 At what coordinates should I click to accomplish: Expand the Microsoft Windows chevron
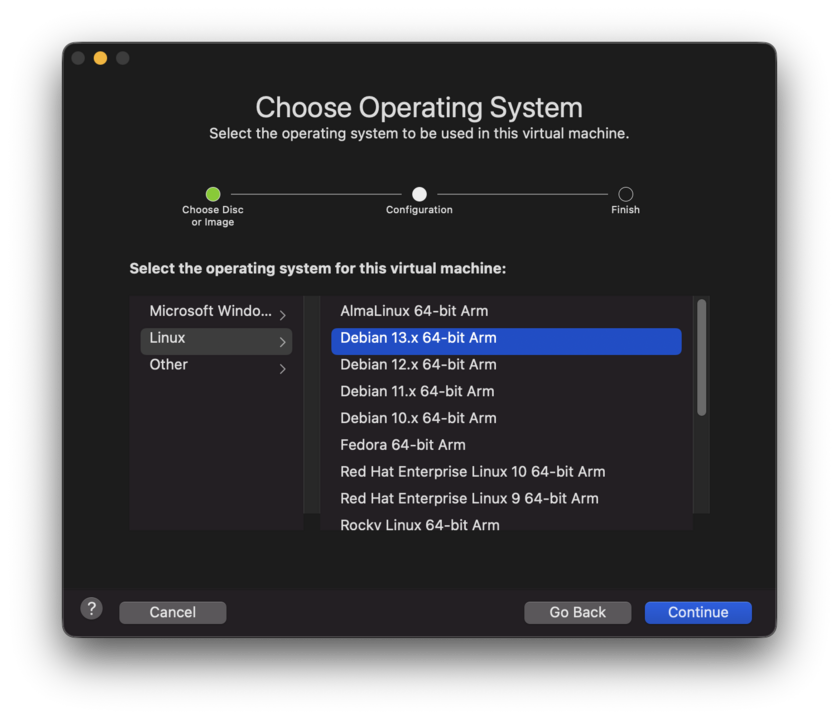(283, 315)
